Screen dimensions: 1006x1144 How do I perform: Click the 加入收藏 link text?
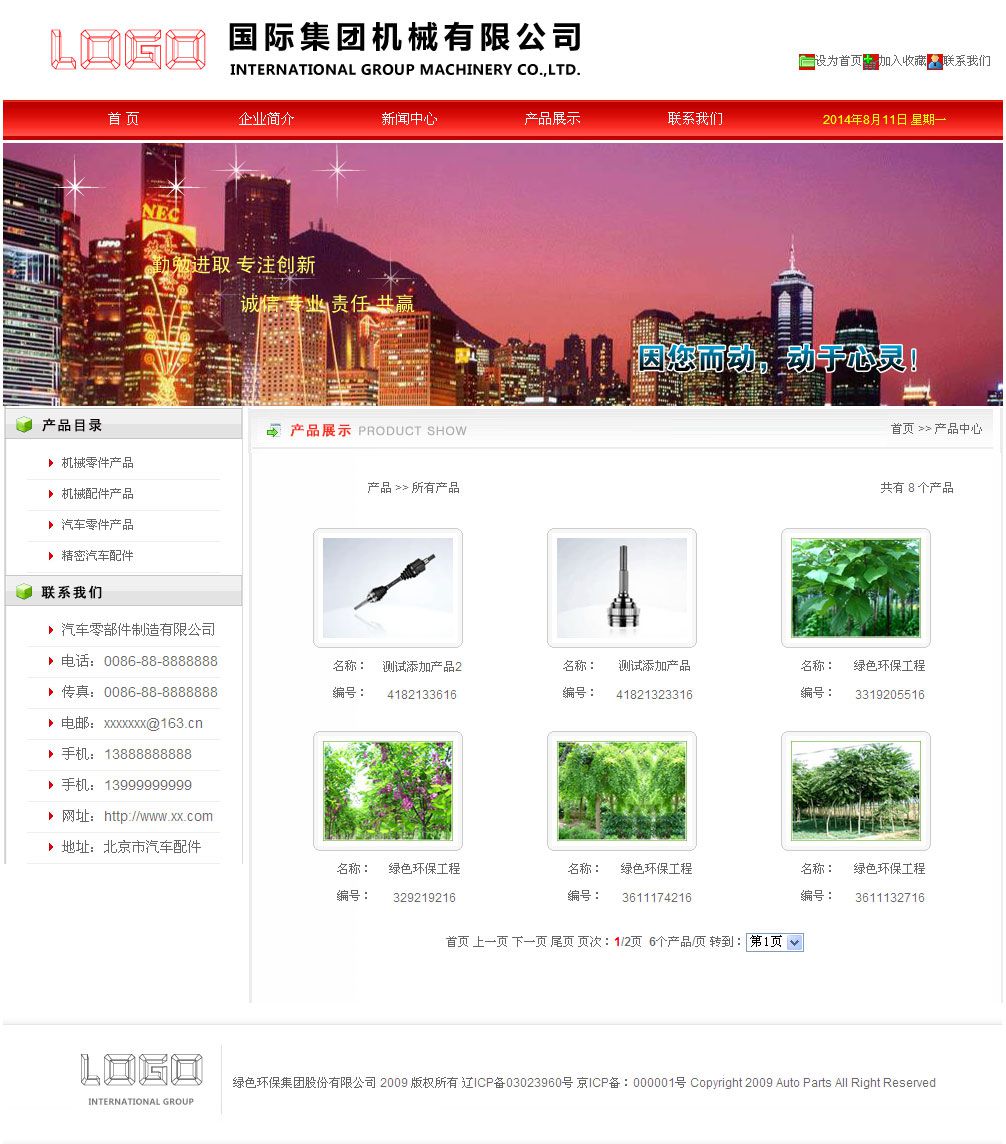[x=902, y=61]
